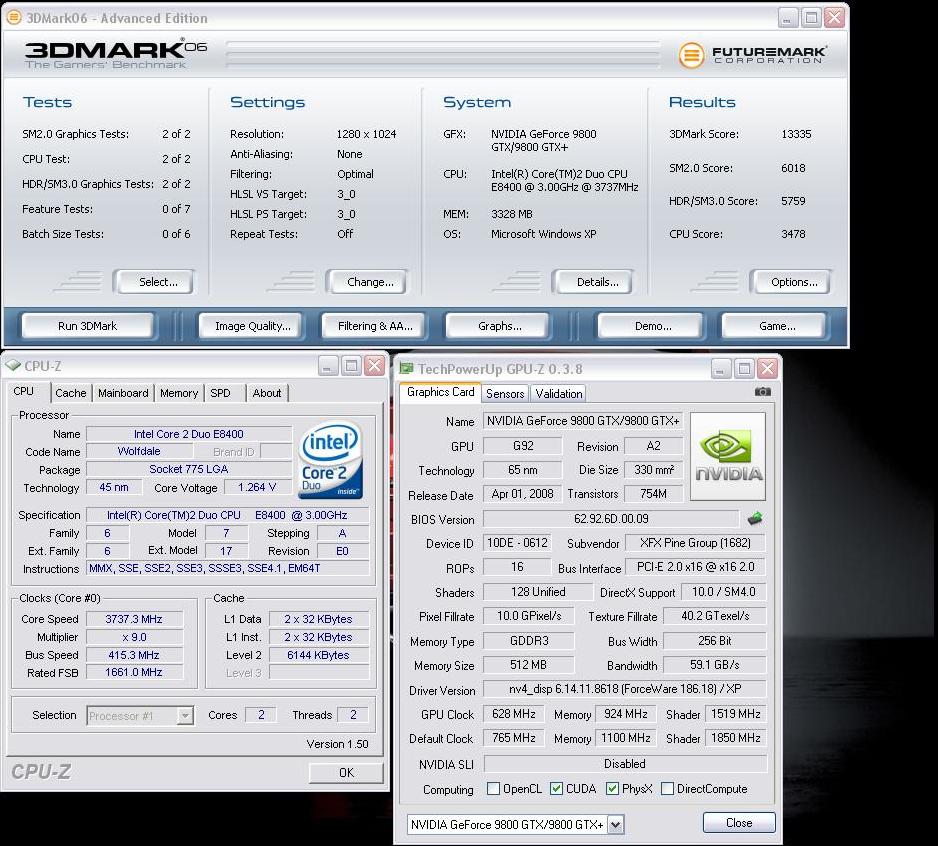Minimize the GPU-Z window

(x=721, y=369)
